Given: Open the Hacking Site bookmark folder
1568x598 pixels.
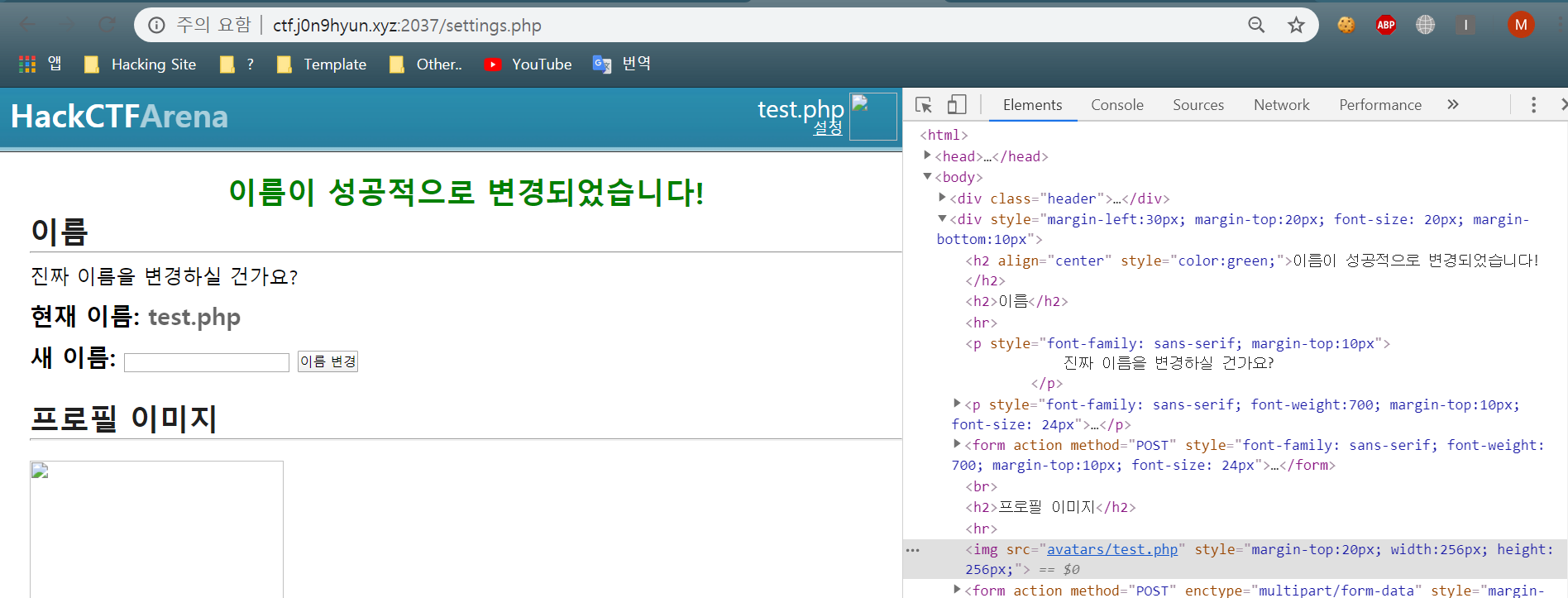Looking at the screenshot, I should (x=140, y=65).
